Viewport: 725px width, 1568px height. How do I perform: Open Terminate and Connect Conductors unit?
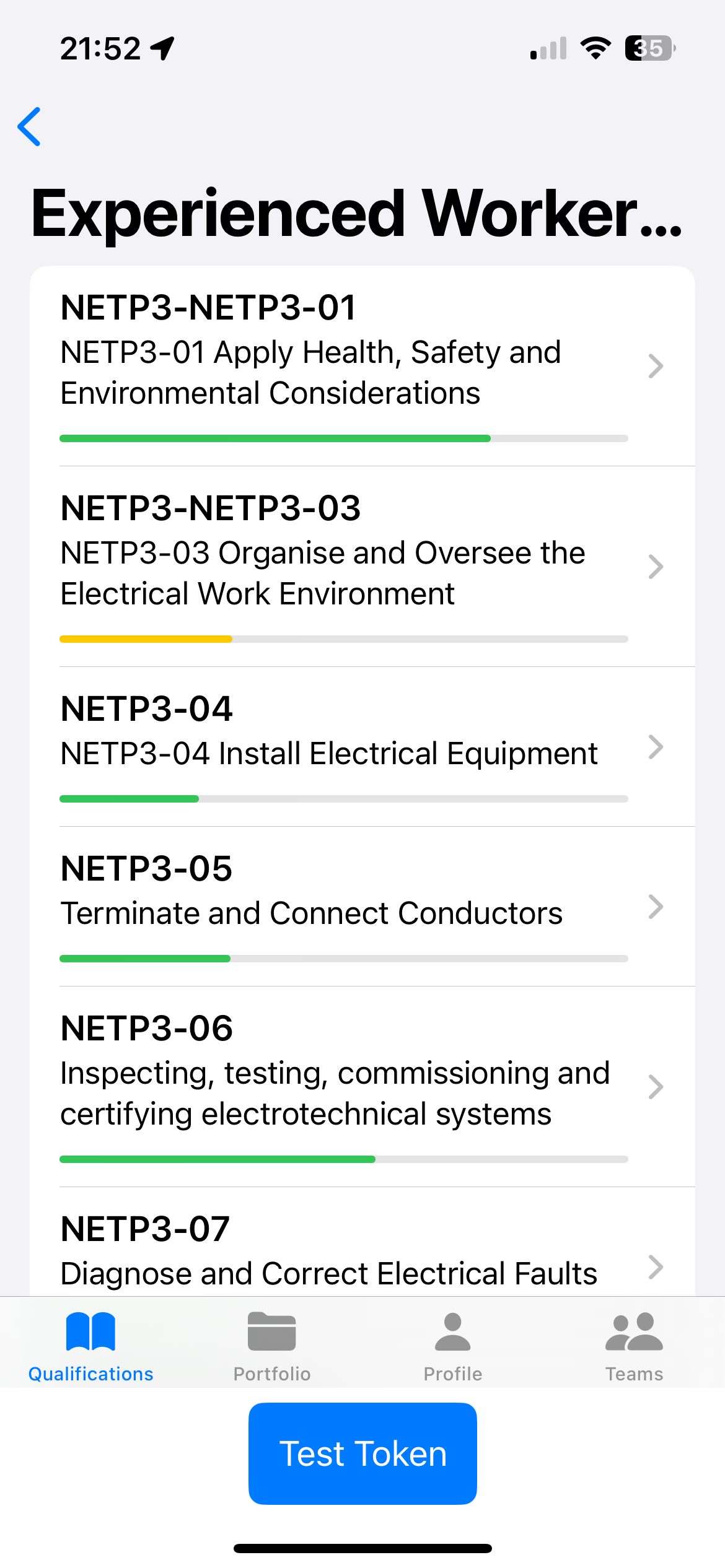(x=311, y=913)
